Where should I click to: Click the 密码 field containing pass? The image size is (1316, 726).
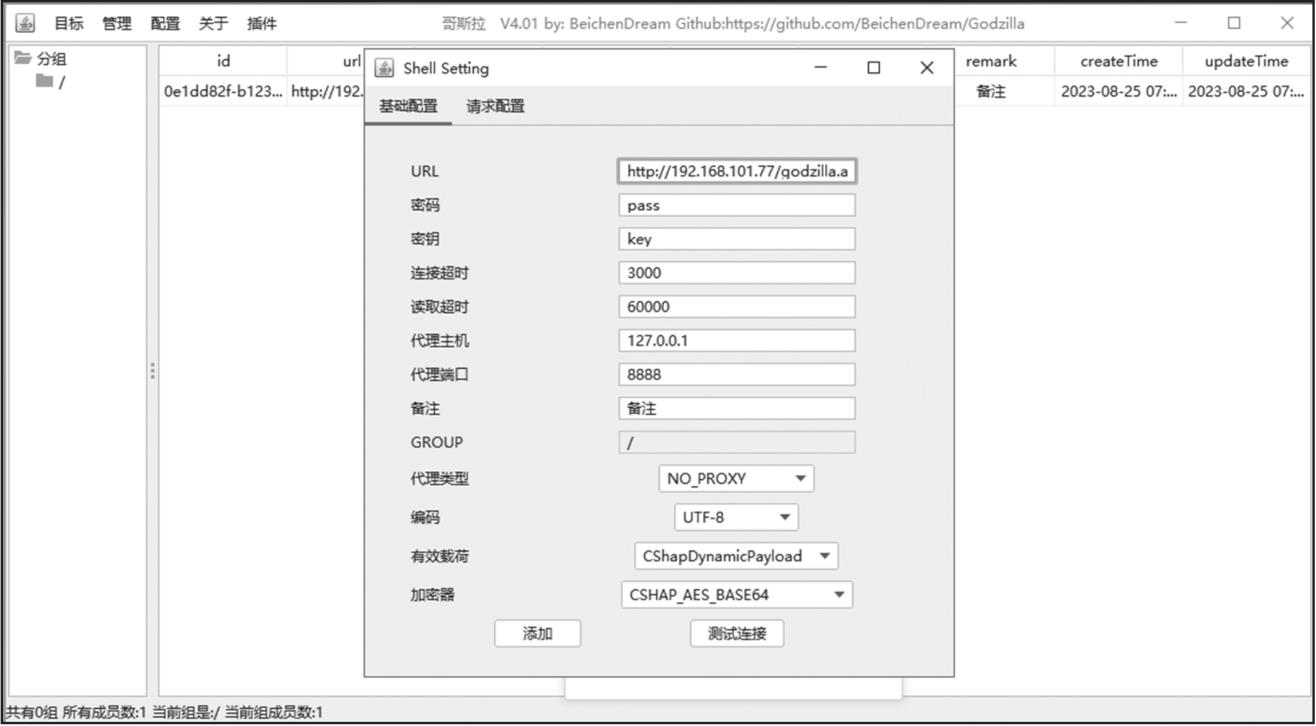tap(737, 205)
